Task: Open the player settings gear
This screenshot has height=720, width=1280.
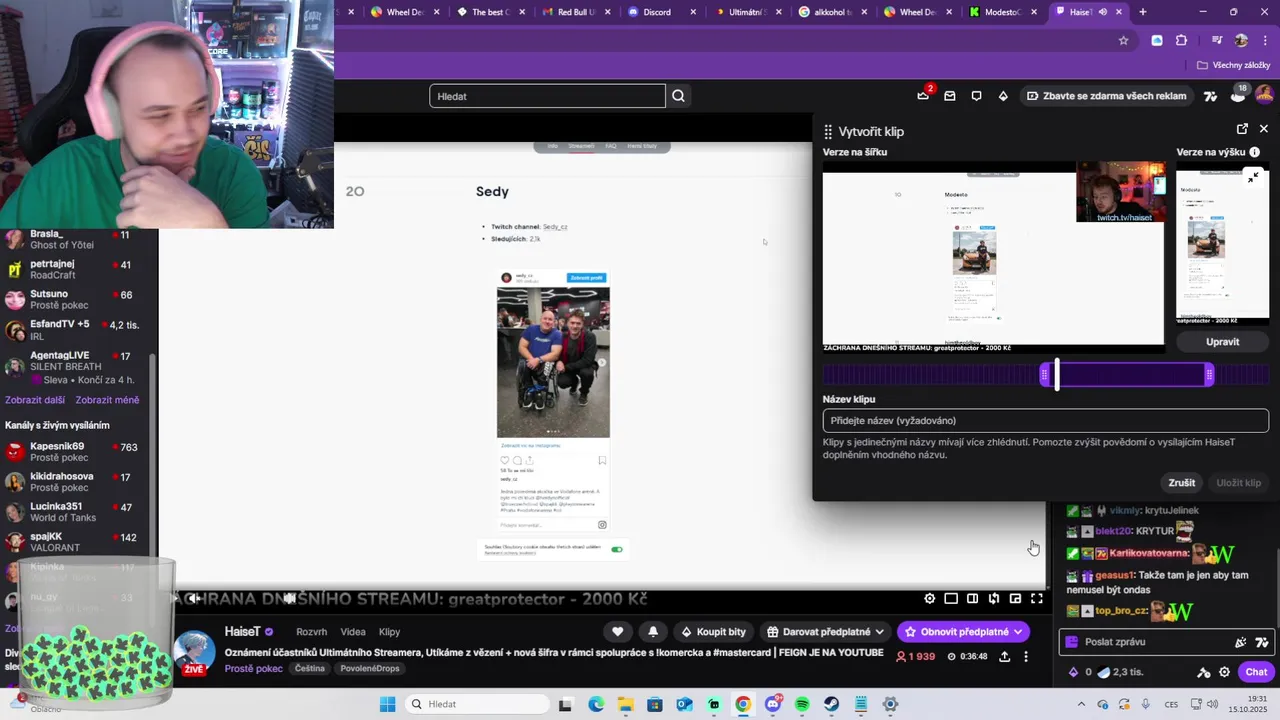Action: 930,599
